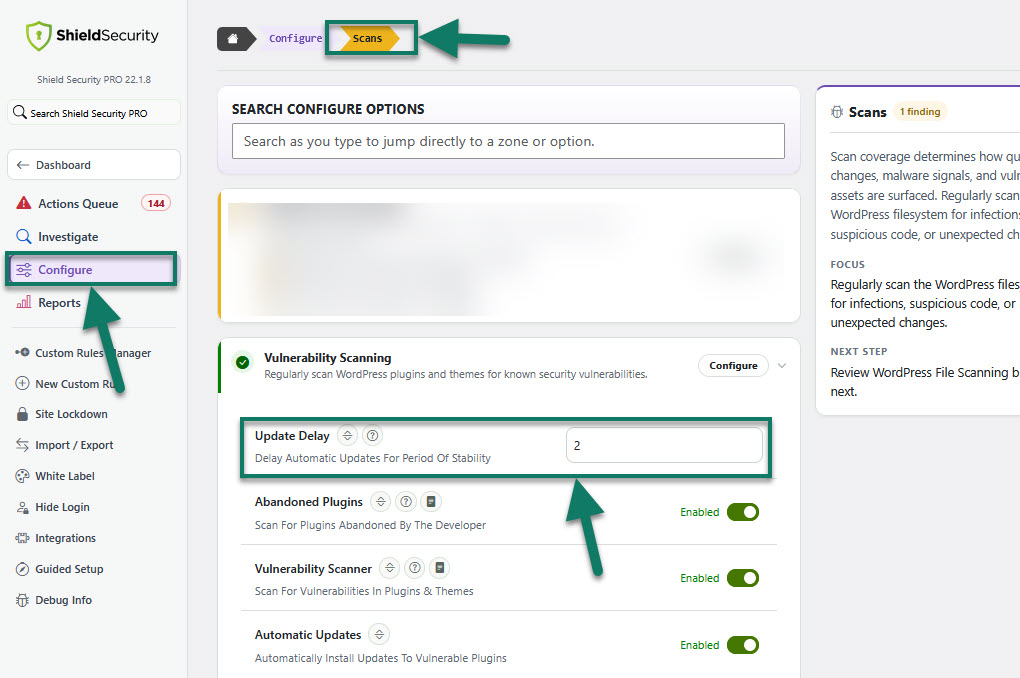The image size is (1020, 678).
Task: Click the Automatic Updates up-down arrows icon
Action: (x=379, y=634)
